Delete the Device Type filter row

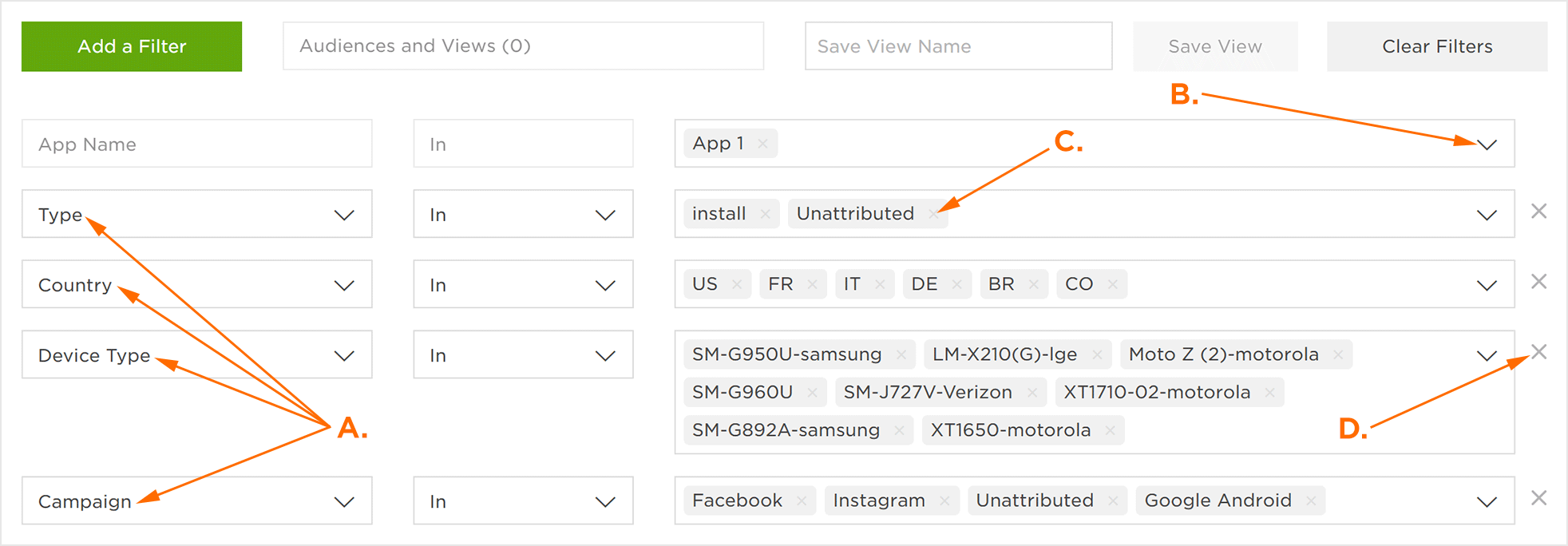(1538, 352)
